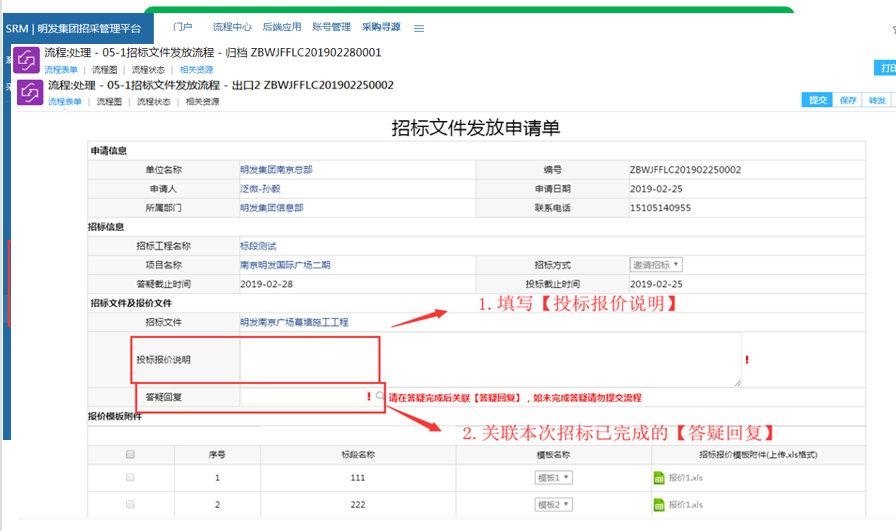The width and height of the screenshot is (896, 531).
Task: Click the xls file icon in row 1
Action: pos(659,479)
